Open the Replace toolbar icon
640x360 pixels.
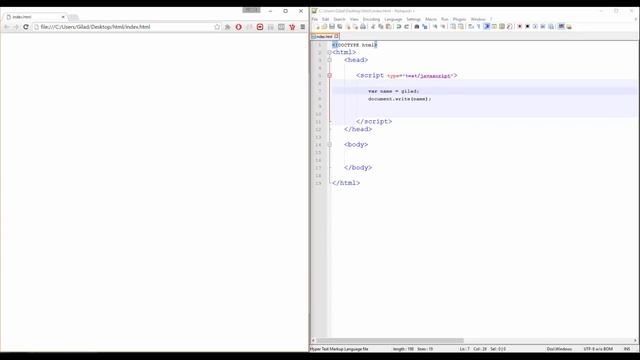coord(424,27)
